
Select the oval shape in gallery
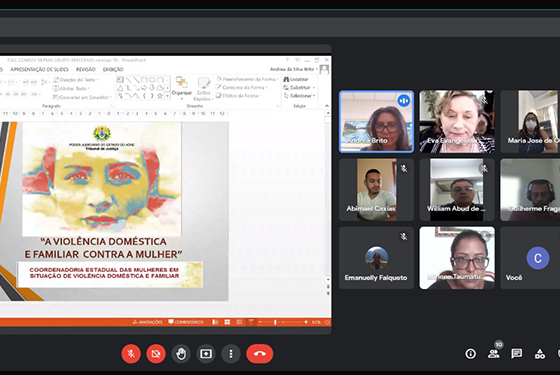(152, 79)
